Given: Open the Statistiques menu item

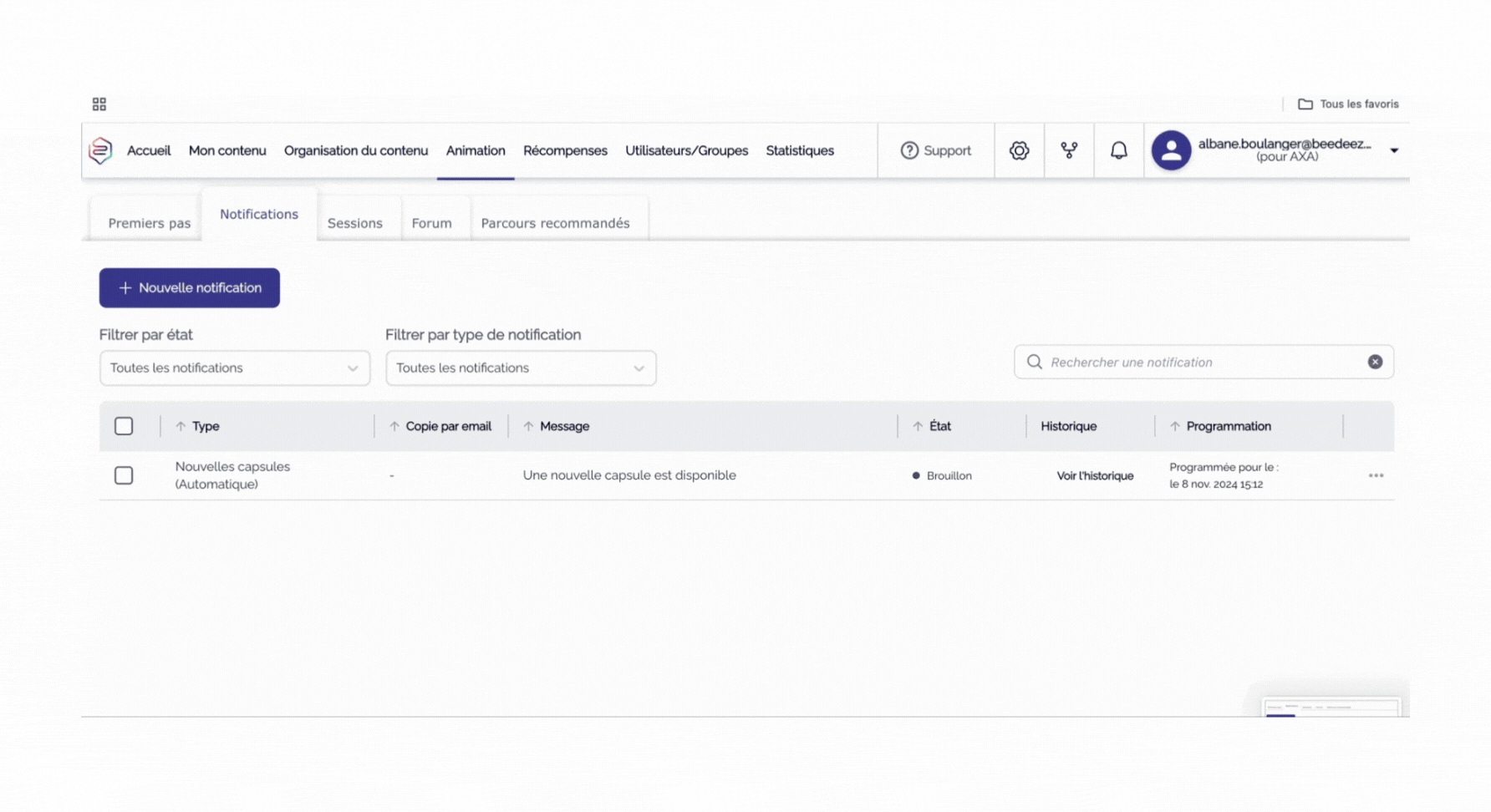Looking at the screenshot, I should coord(799,150).
